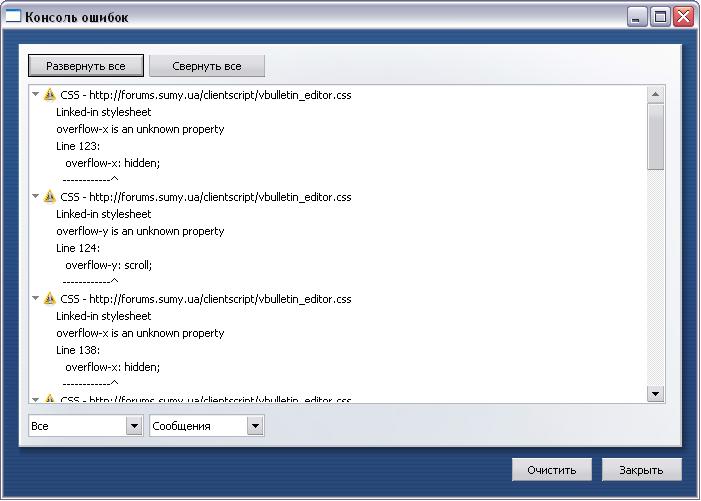This screenshot has height=501, width=701.
Task: Select the "overflow-y is an unknown property" line
Action: click(140, 231)
